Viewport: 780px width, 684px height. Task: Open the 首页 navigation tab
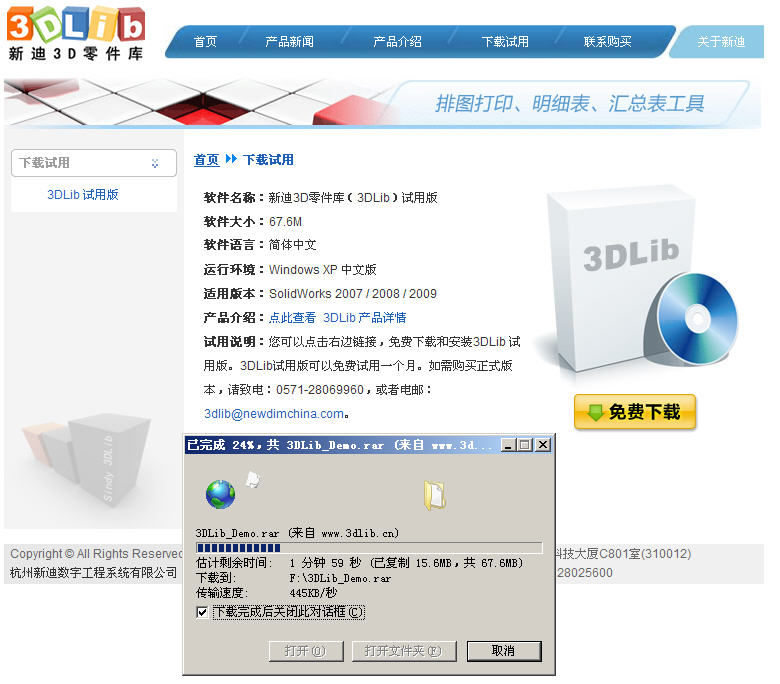click(205, 41)
